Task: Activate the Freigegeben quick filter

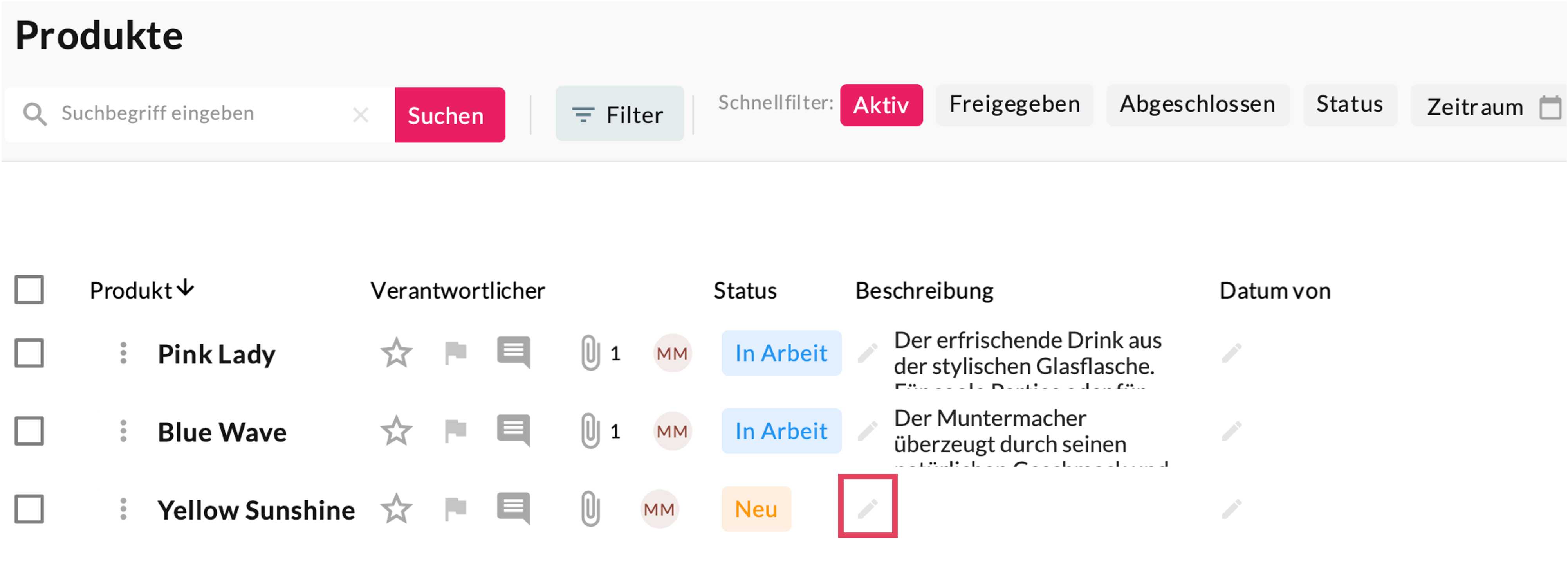Action: [x=1014, y=104]
